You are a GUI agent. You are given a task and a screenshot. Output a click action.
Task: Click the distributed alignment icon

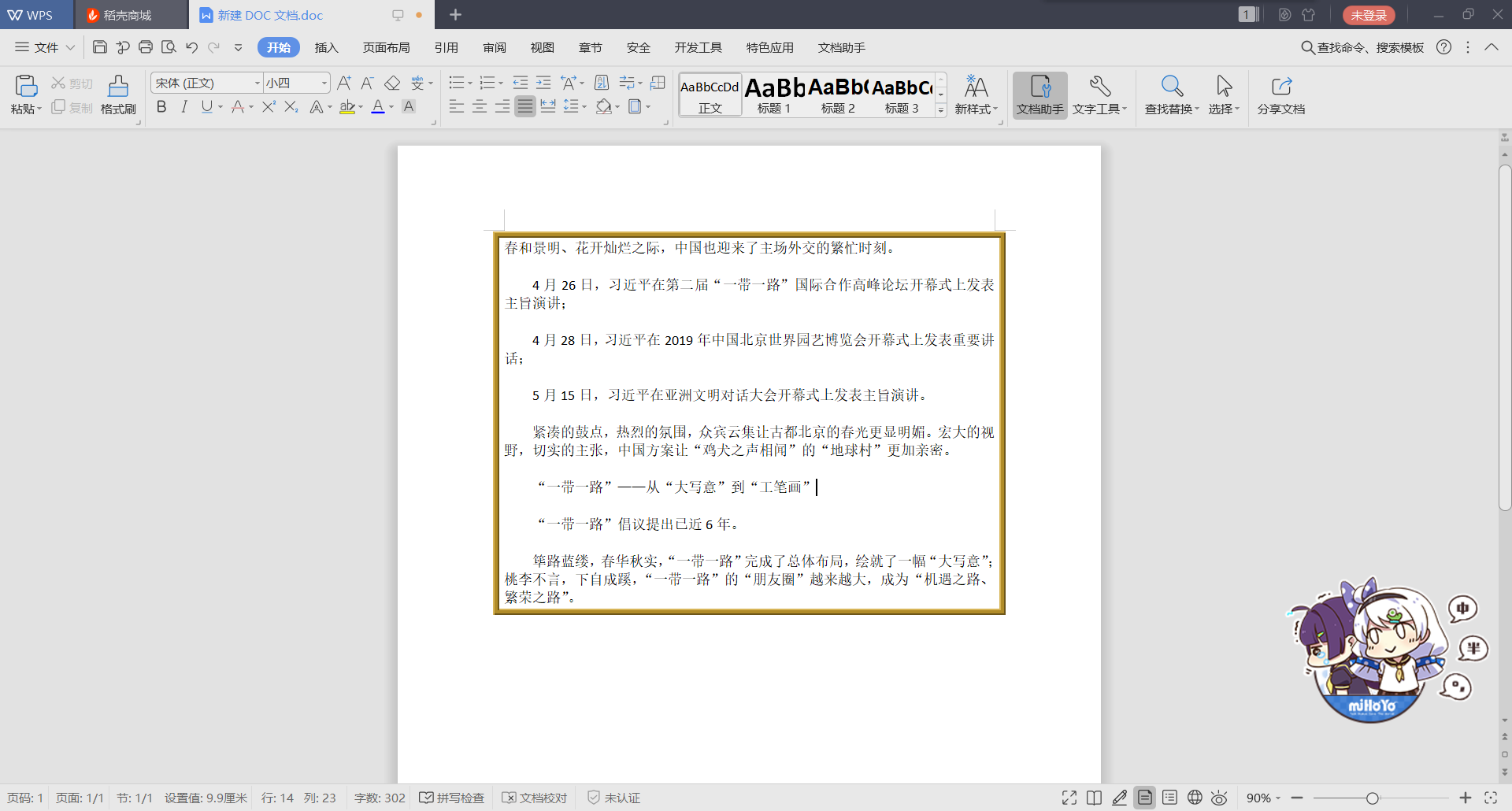click(x=548, y=106)
